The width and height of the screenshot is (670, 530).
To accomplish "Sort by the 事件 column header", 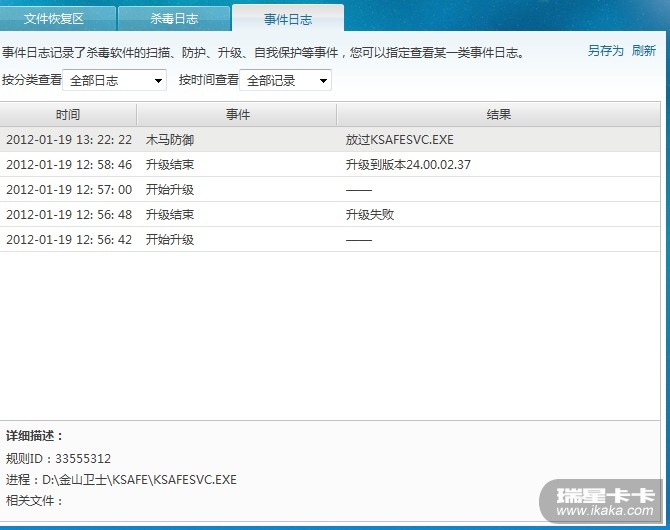I will point(237,115).
